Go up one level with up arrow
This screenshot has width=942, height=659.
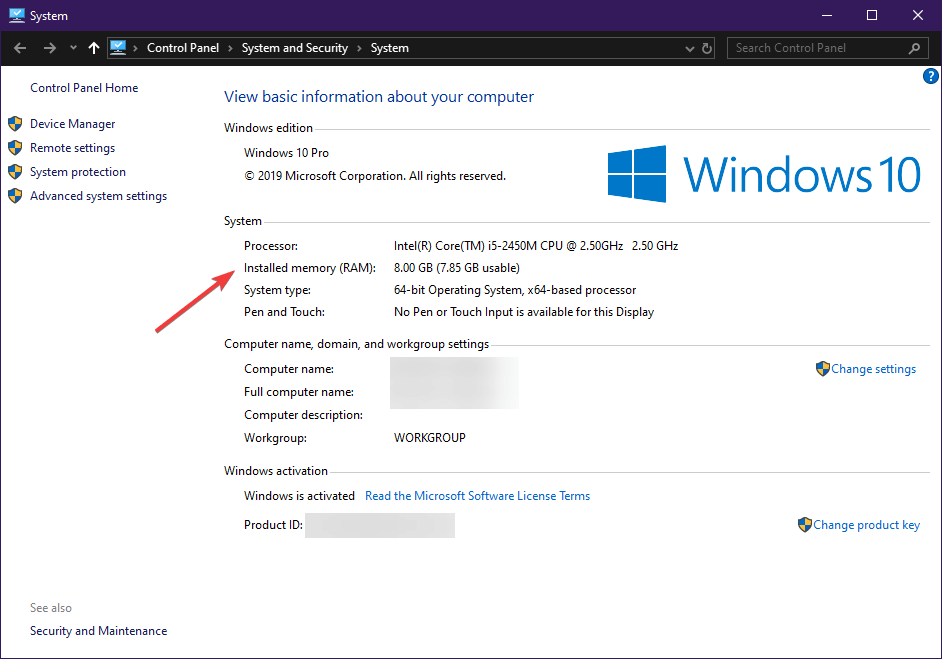94,48
